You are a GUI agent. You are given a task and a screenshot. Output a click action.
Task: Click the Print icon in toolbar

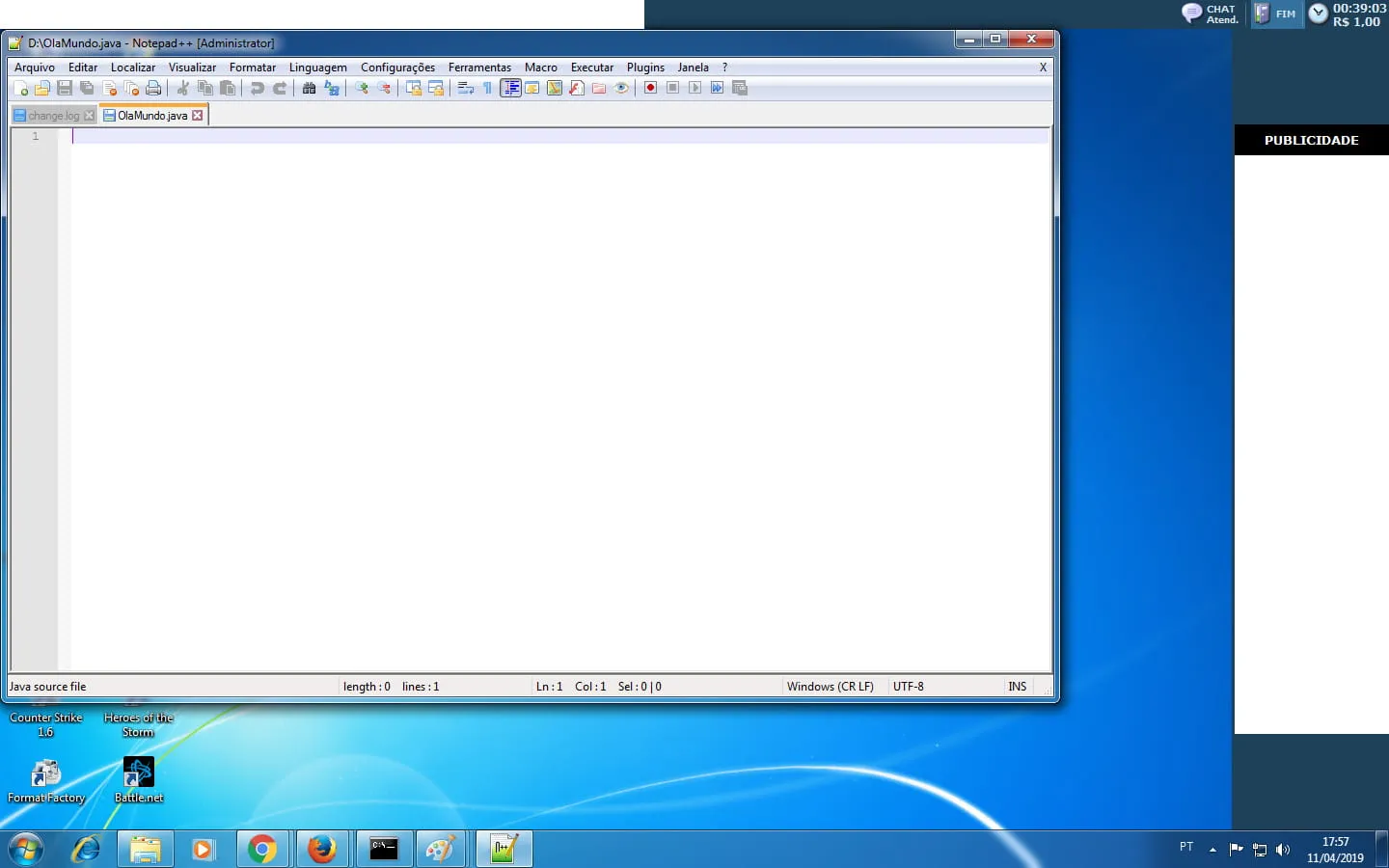click(153, 88)
